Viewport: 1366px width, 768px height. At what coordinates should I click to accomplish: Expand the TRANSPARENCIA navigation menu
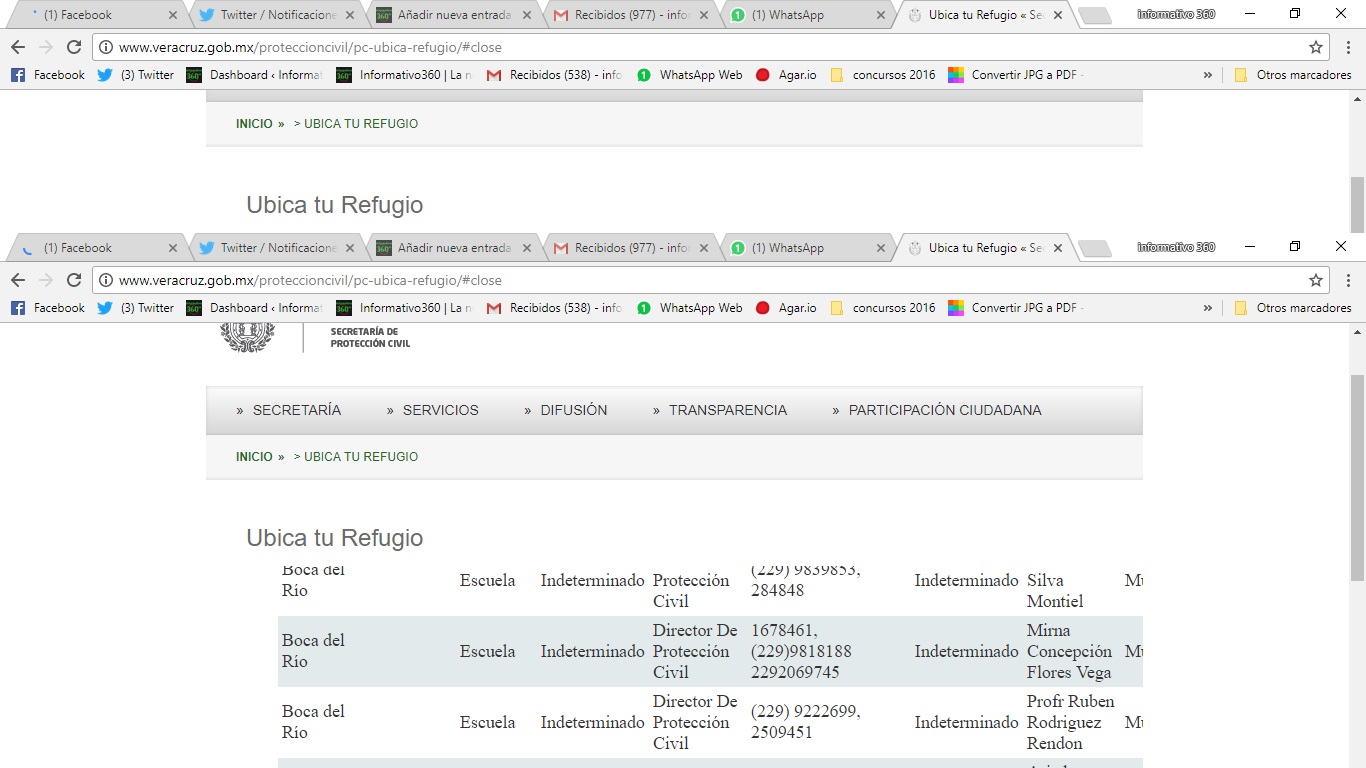coord(727,410)
